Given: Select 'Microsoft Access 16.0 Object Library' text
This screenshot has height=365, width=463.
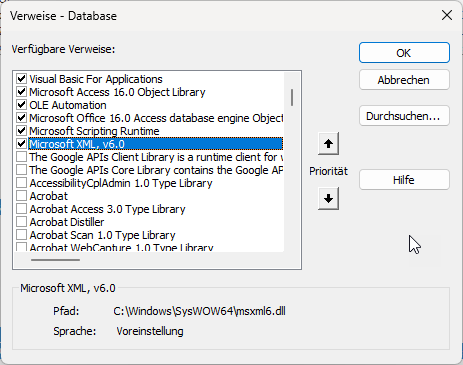Looking at the screenshot, I should point(117,92).
